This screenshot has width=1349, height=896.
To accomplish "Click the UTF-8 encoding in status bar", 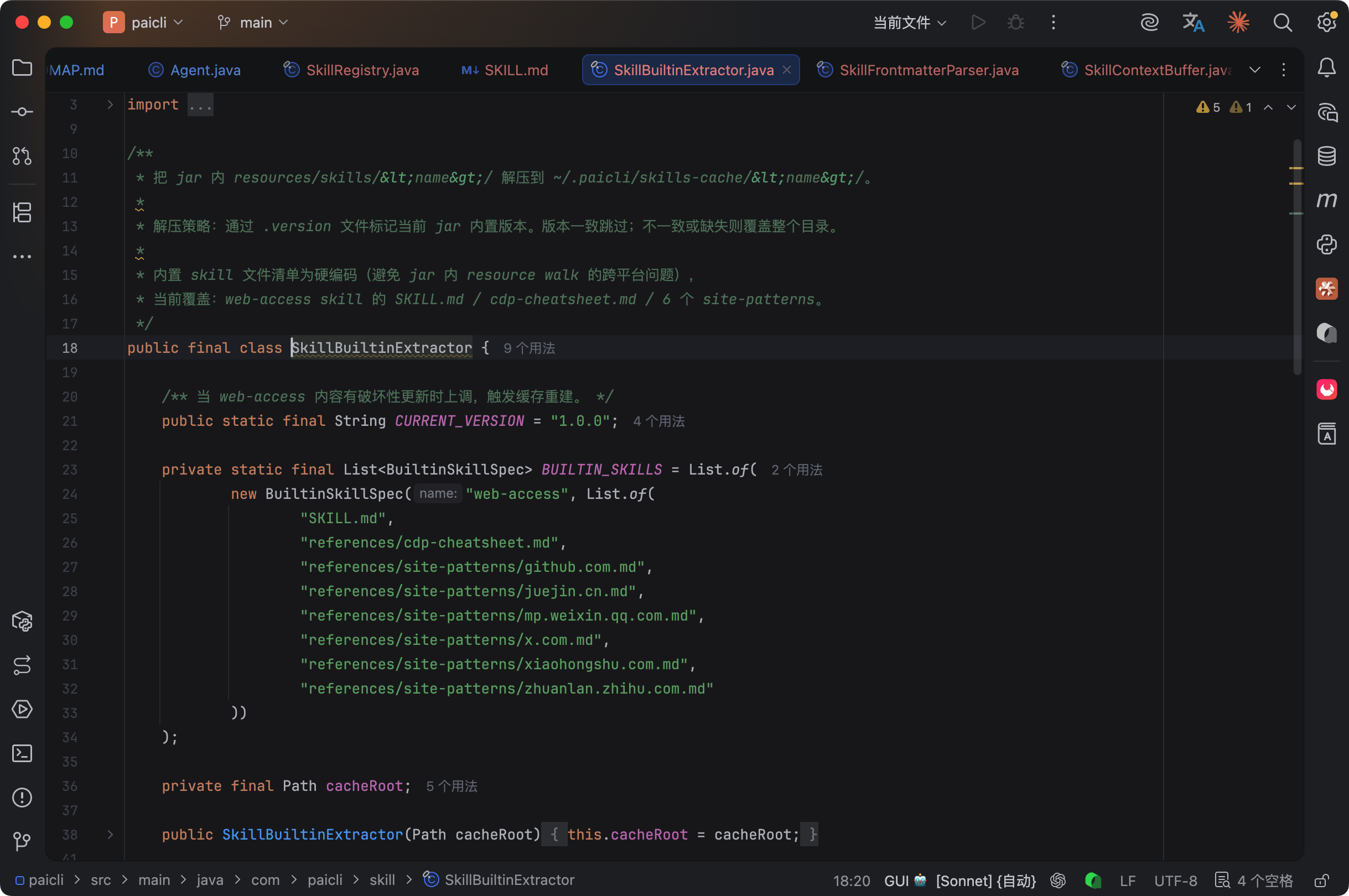I will tap(1175, 881).
